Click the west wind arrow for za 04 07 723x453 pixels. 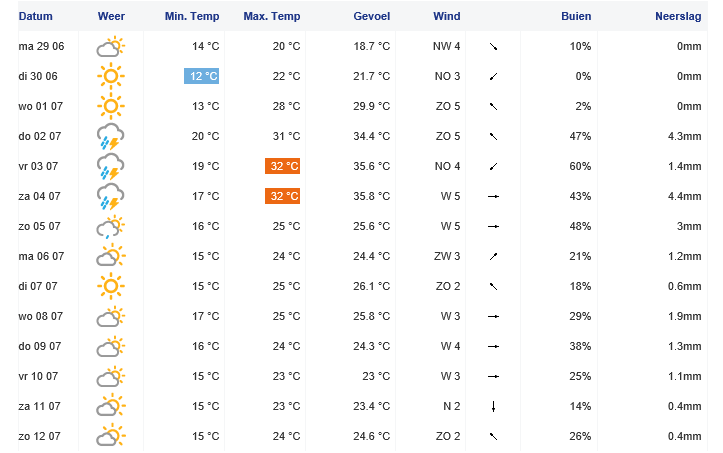[x=493, y=197]
